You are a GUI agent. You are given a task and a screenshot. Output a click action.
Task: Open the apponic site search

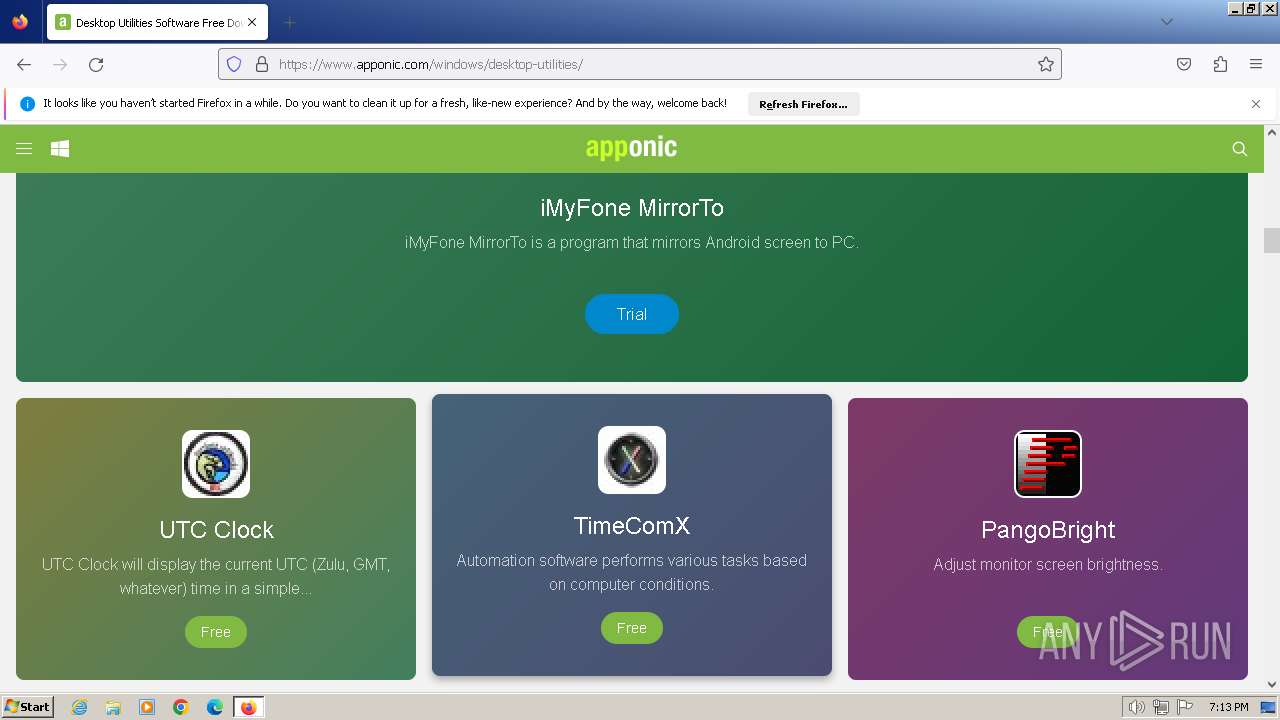coord(1239,149)
